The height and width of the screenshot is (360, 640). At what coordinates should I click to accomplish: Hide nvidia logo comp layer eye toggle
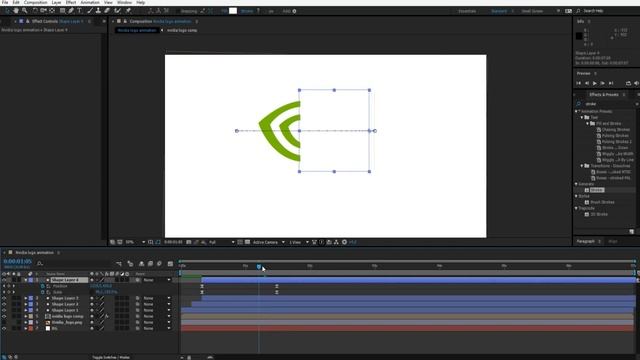tap(4, 316)
